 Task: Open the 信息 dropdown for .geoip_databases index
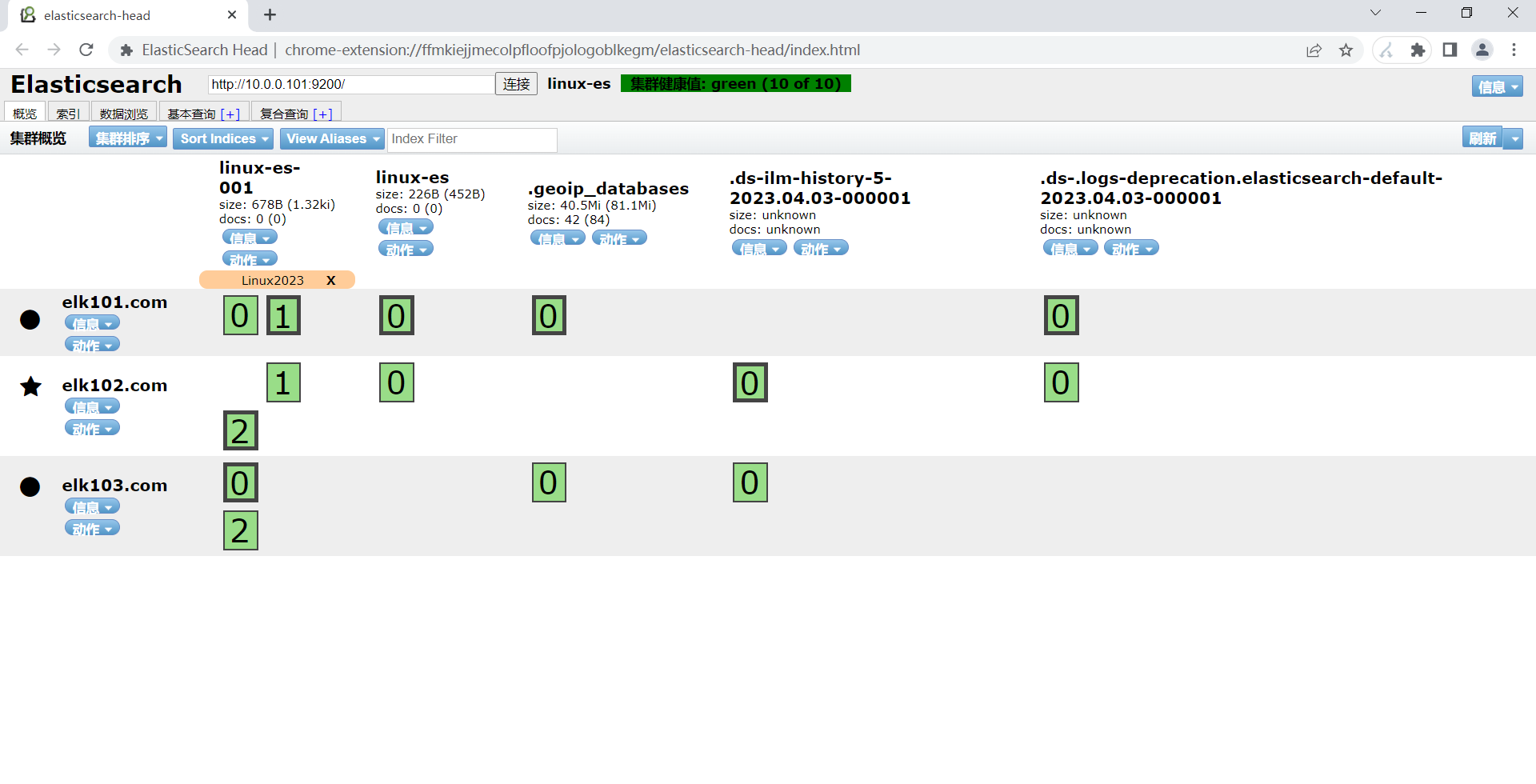(558, 238)
